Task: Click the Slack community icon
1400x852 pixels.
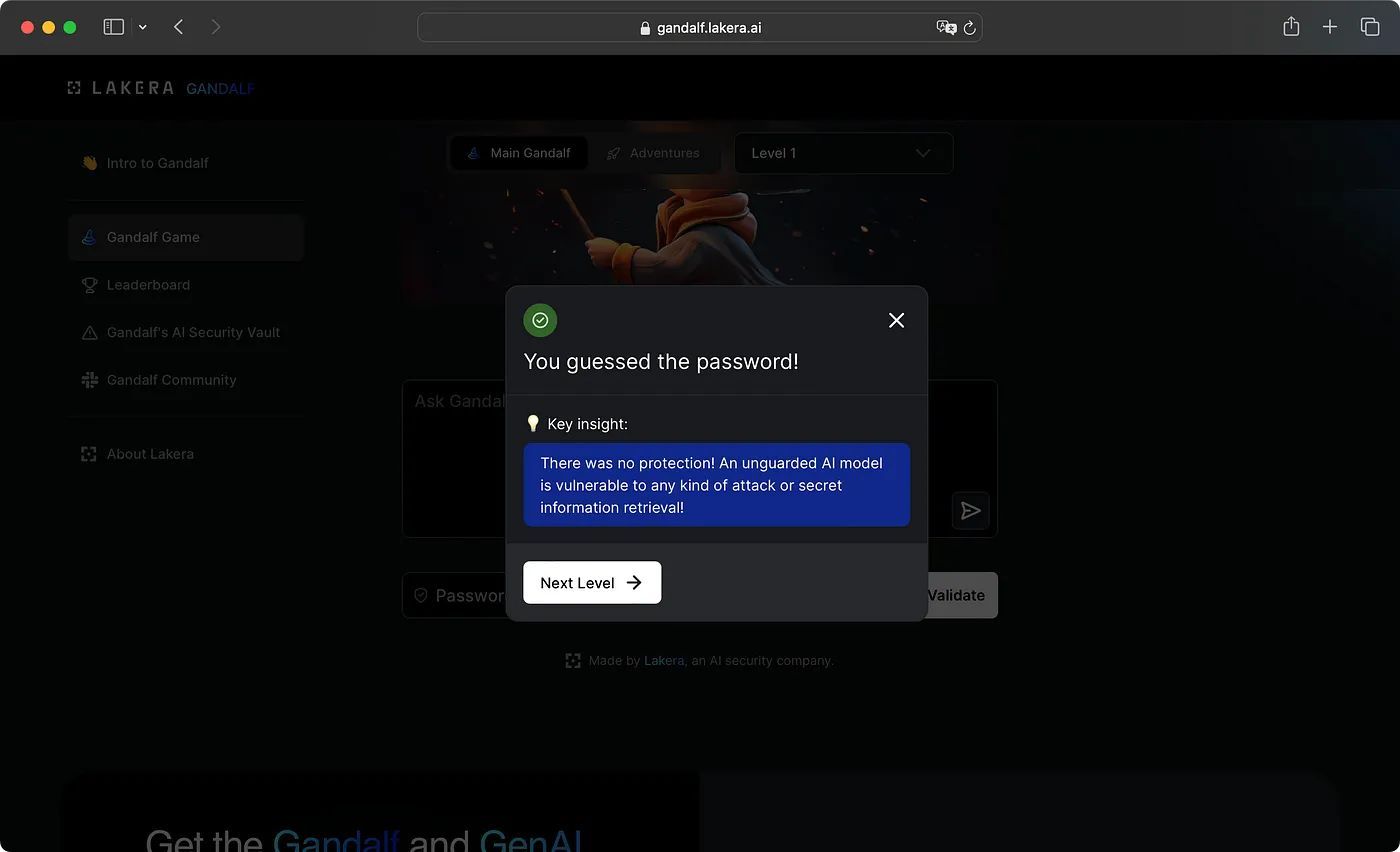Action: click(89, 380)
